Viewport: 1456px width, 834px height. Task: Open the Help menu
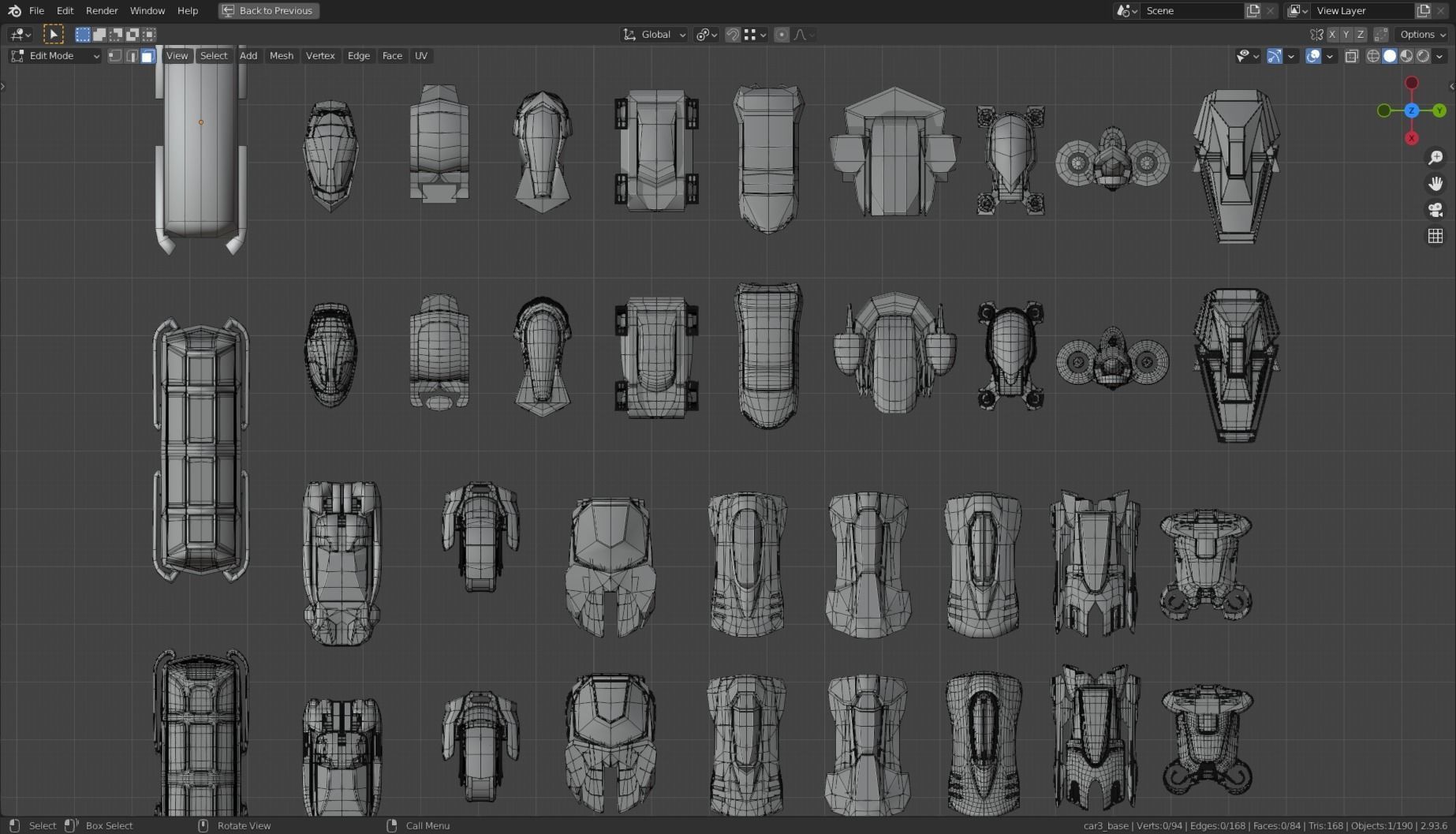pyautogui.click(x=188, y=11)
